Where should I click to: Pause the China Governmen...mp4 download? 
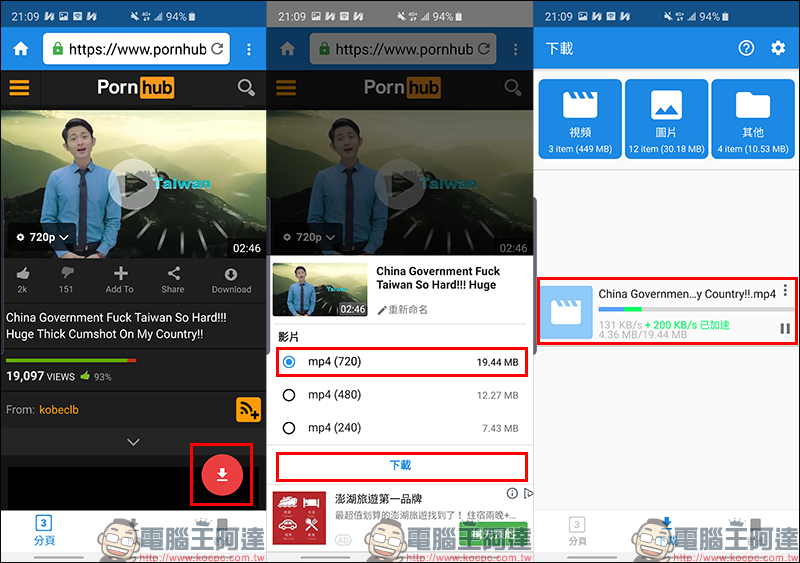[785, 328]
